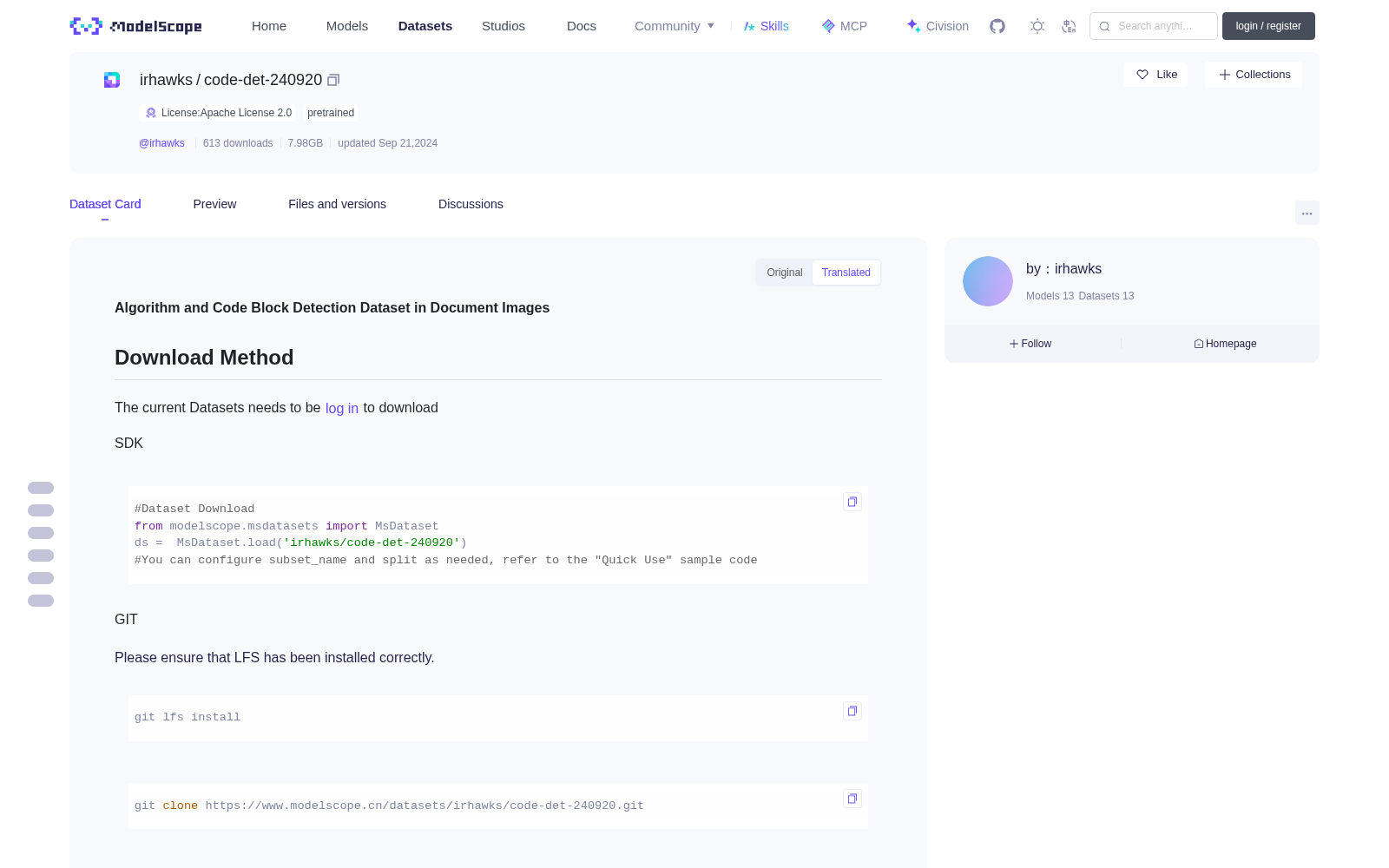This screenshot has width=1389, height=868.
Task: Copy the git clone command
Action: point(852,799)
